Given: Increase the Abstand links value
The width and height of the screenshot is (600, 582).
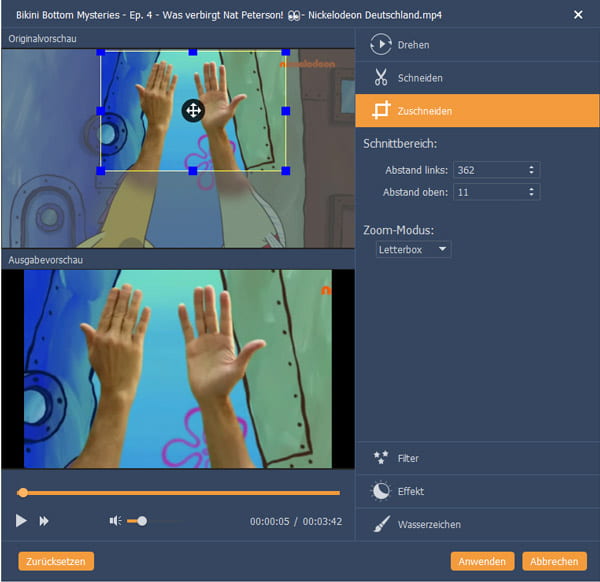Looking at the screenshot, I should 531,167.
